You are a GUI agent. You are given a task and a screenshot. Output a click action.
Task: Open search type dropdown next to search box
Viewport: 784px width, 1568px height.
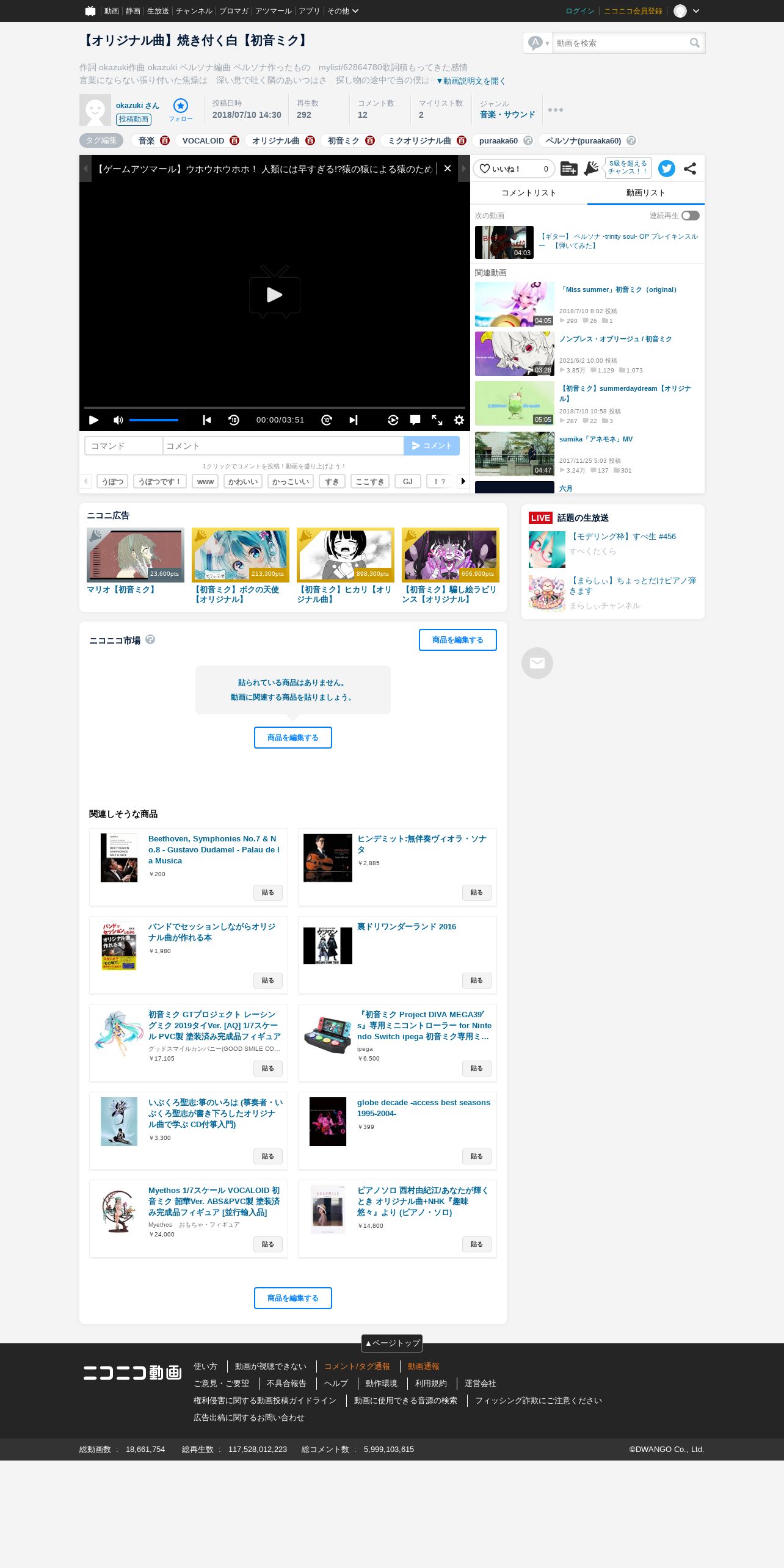[x=539, y=43]
